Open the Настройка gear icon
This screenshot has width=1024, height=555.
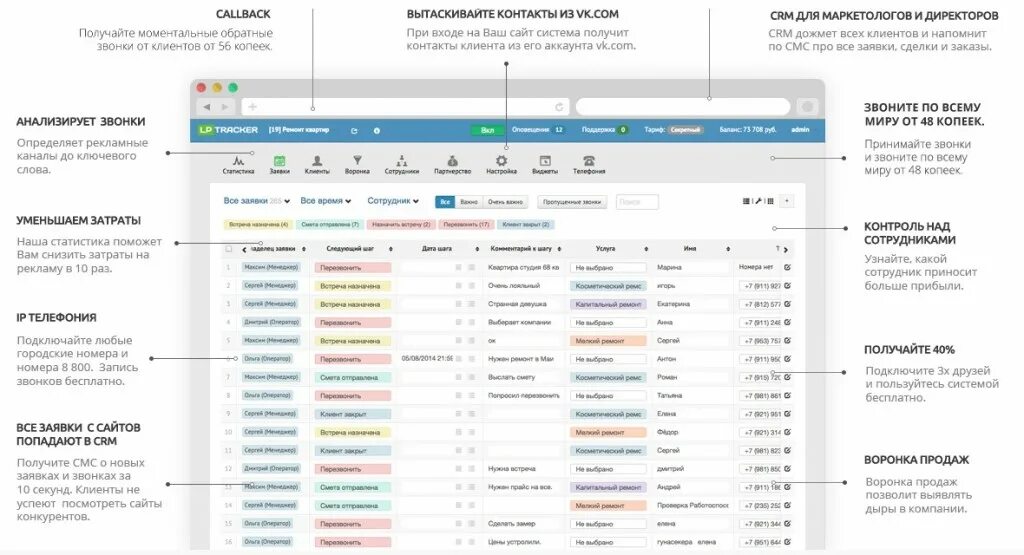click(501, 161)
